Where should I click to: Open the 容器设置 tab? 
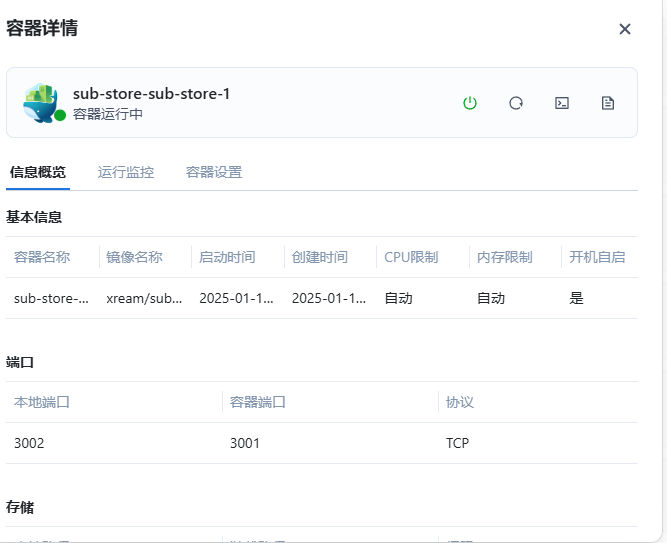(214, 172)
